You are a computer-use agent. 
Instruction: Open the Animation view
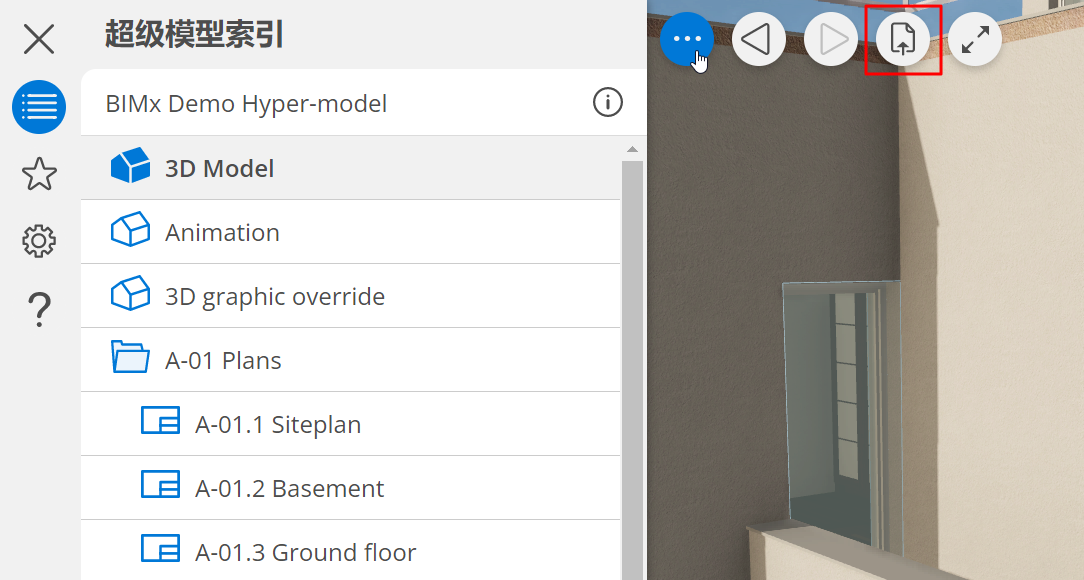pos(351,232)
